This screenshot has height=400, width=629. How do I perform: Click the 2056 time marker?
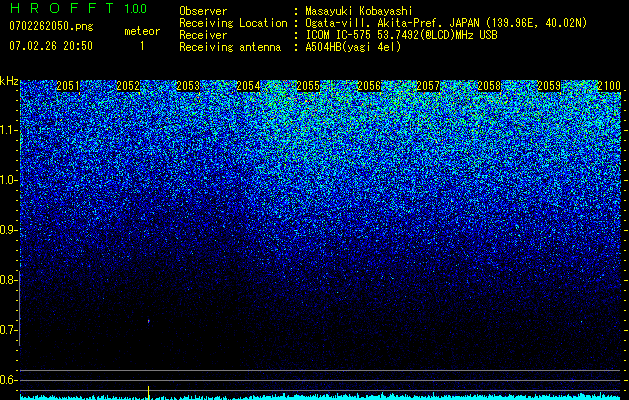pos(369,86)
